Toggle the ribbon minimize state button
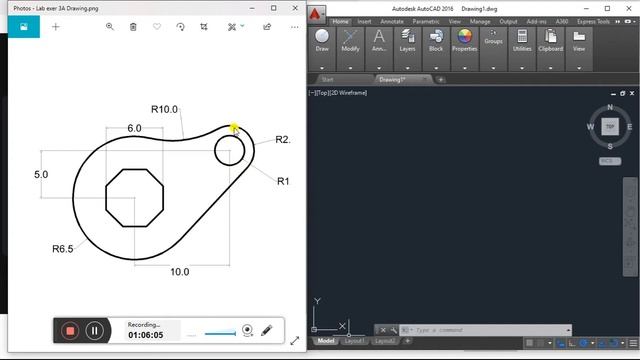This screenshot has height=360, width=640. pyautogui.click(x=628, y=22)
